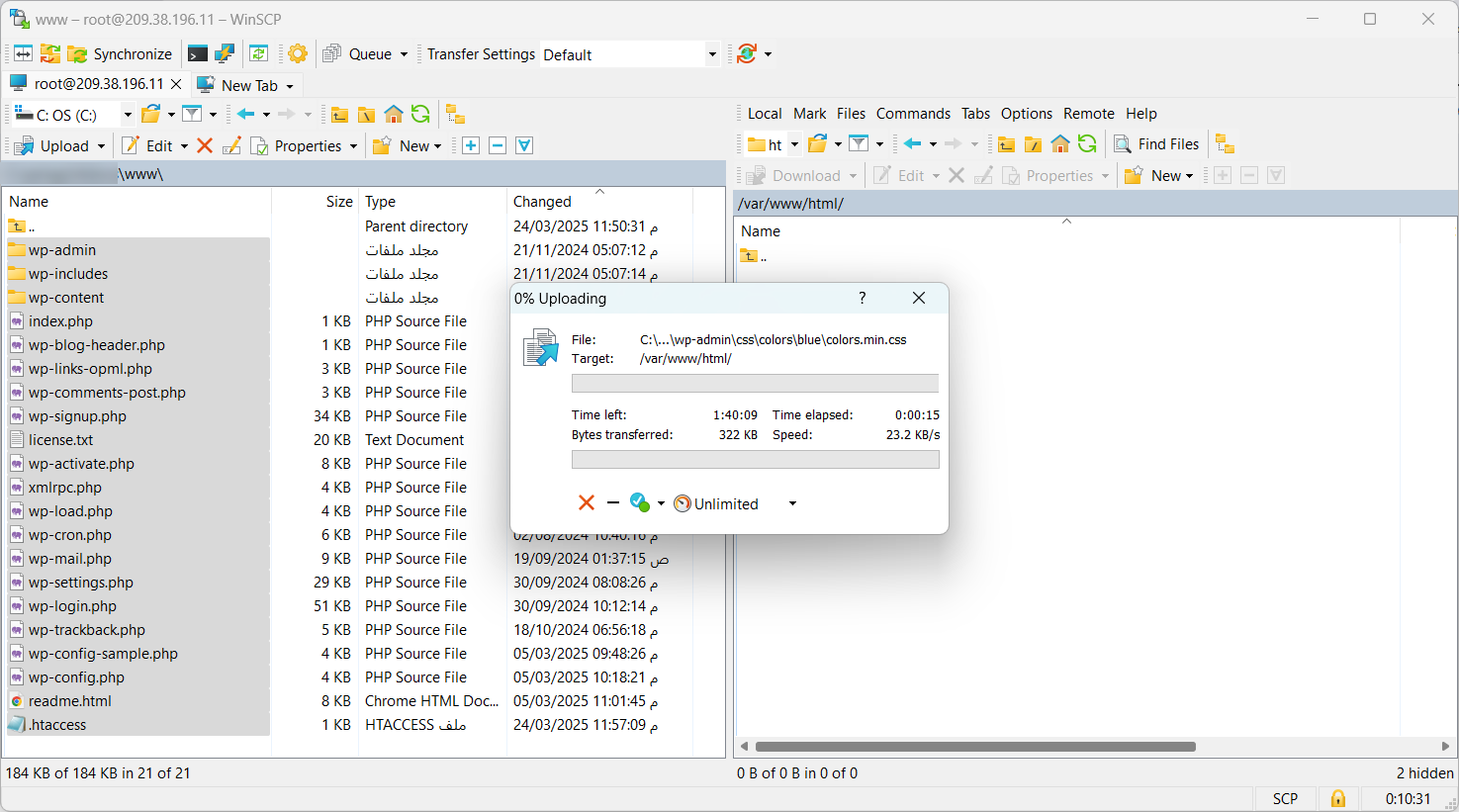
Task: Close the root@209.38.196.11 session tab
Action: (176, 84)
